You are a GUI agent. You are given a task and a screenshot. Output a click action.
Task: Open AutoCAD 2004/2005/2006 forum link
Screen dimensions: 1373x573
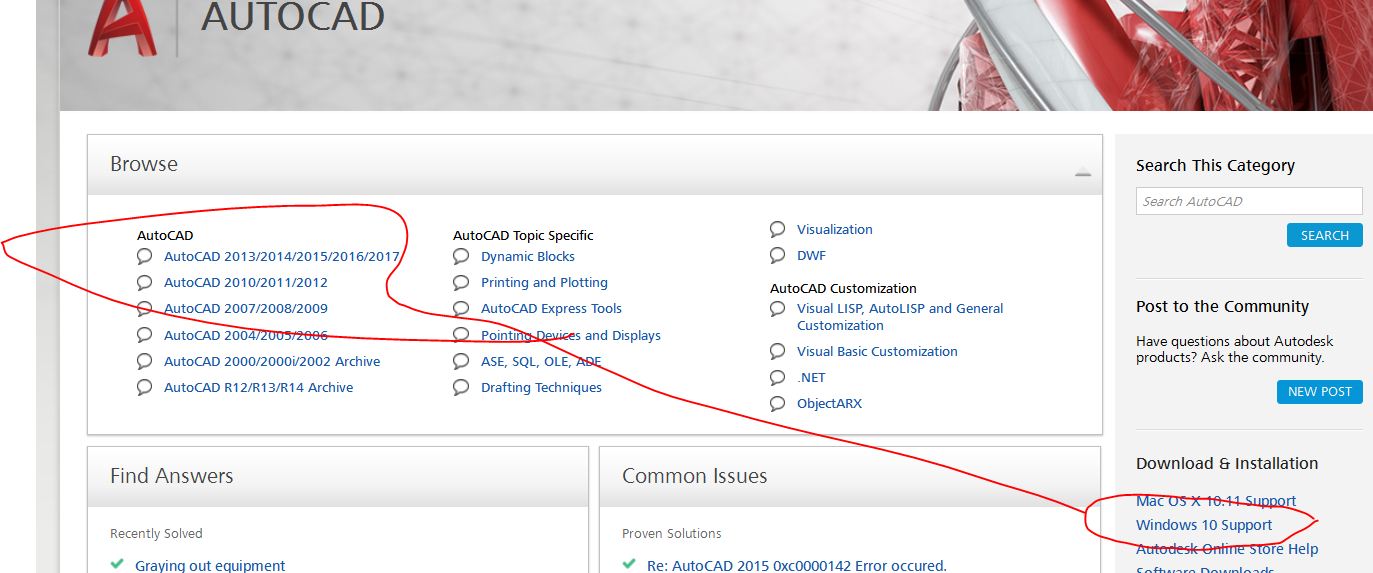point(246,336)
